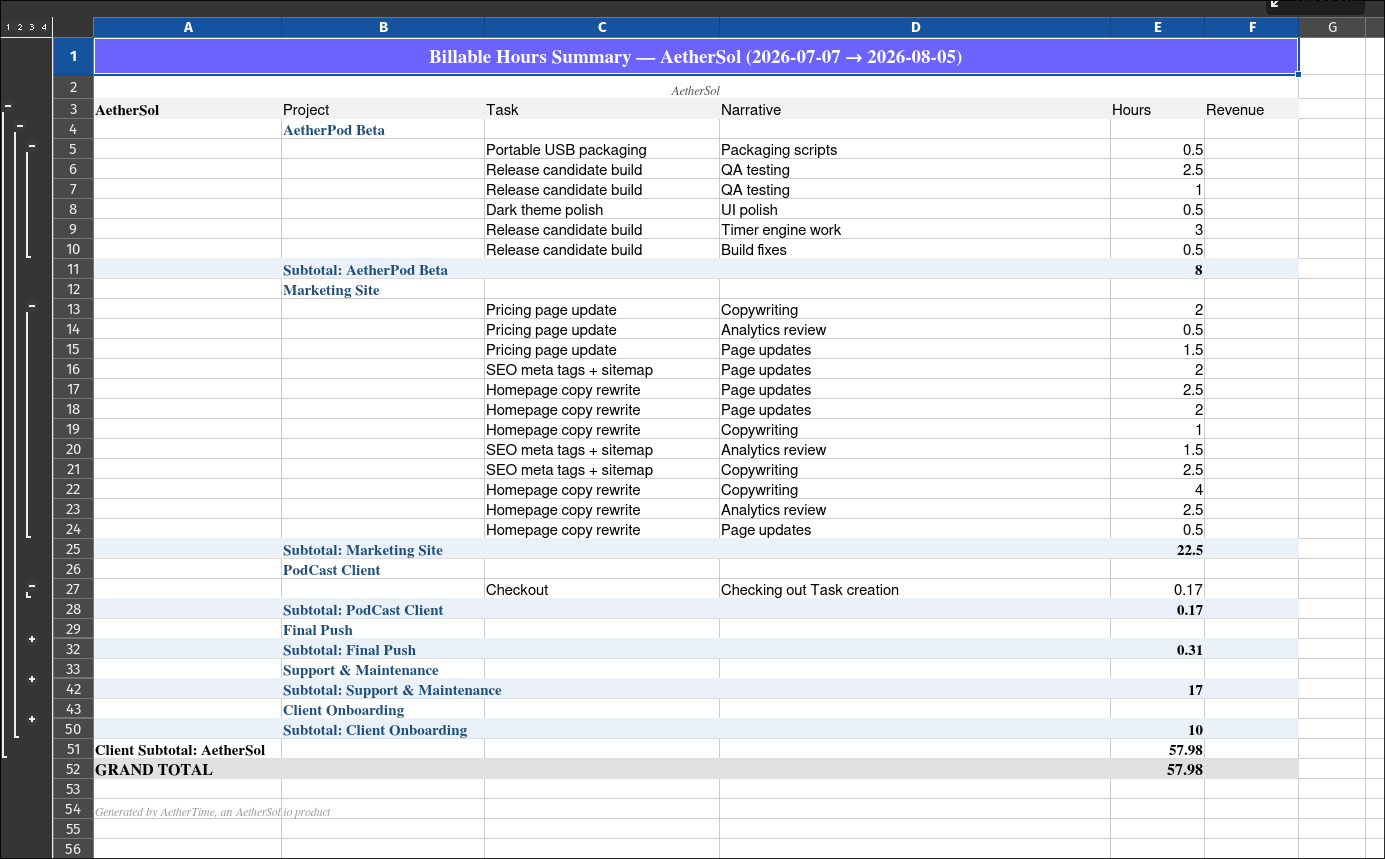This screenshot has width=1385, height=859.
Task: Click the Client Onboarding project cell
Action: pos(383,710)
